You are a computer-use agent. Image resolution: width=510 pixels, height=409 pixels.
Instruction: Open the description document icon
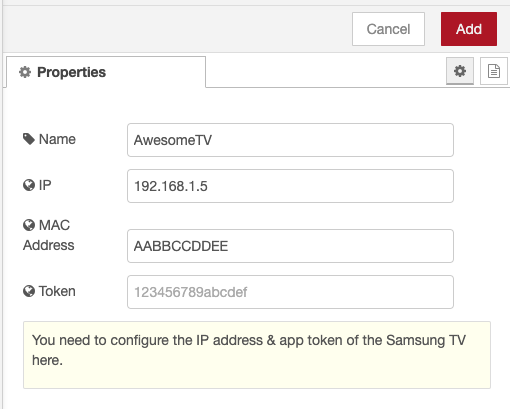(494, 71)
